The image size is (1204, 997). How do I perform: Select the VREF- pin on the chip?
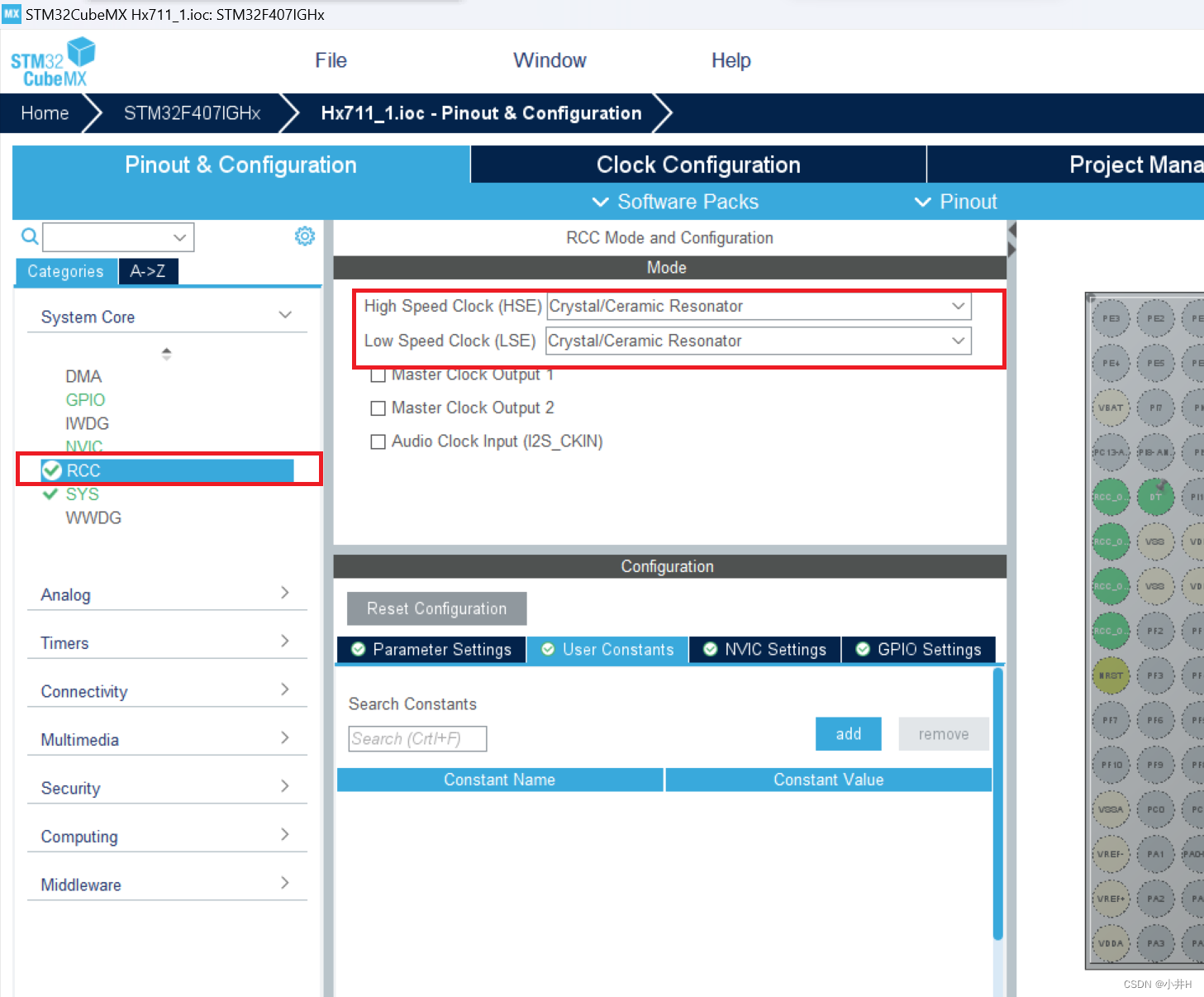[x=1111, y=854]
